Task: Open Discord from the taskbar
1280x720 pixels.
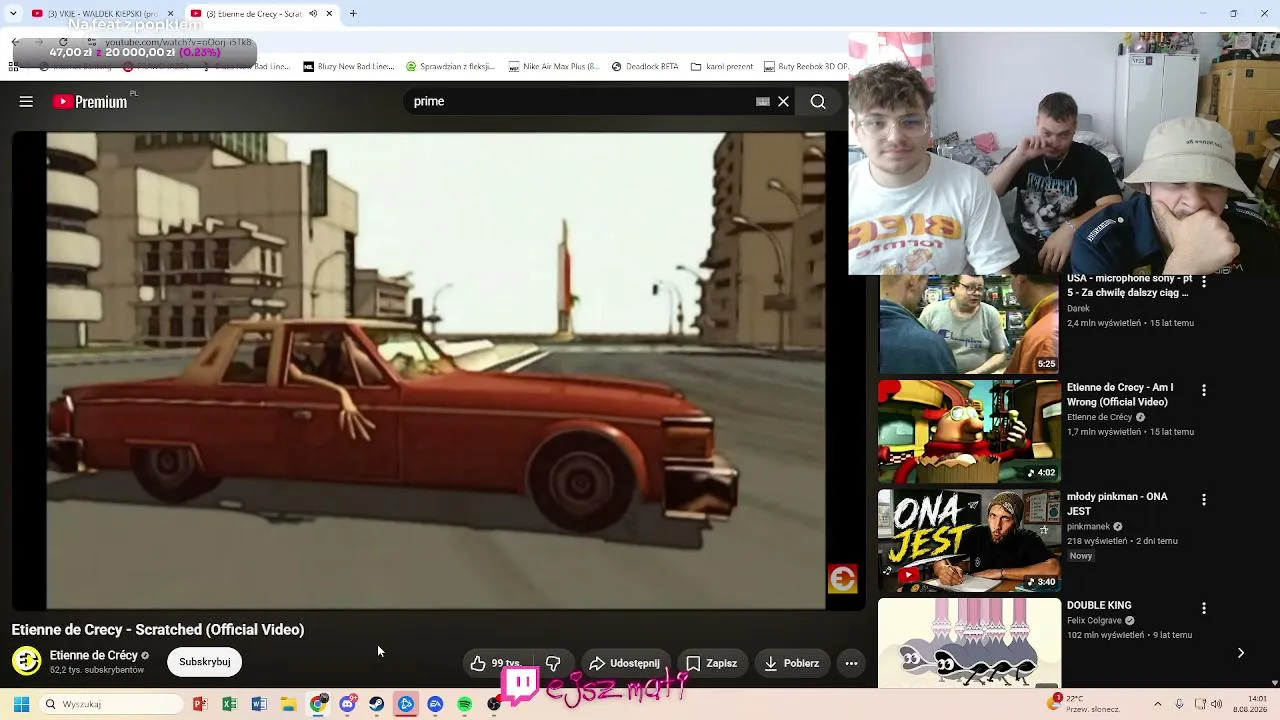Action: [x=347, y=704]
